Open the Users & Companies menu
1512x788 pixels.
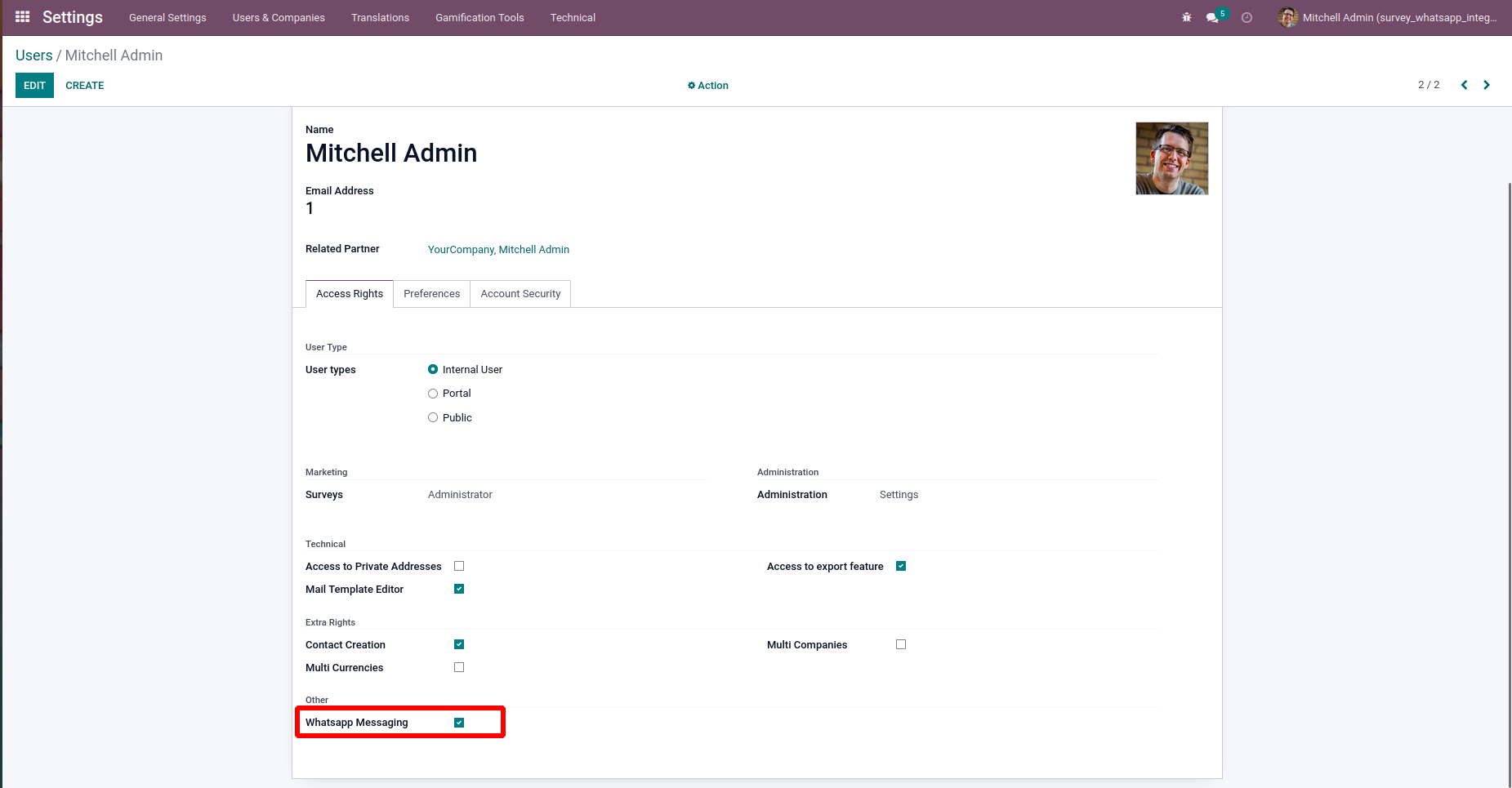click(279, 17)
